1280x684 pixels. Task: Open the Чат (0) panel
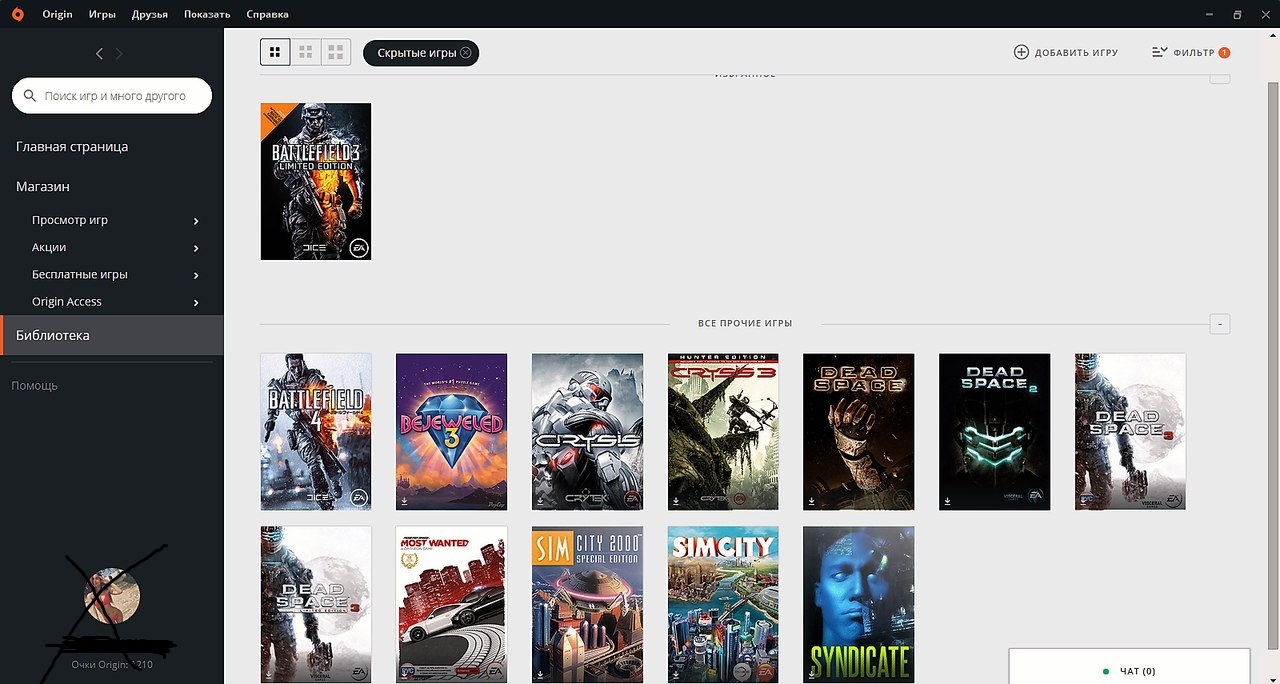tap(1129, 667)
